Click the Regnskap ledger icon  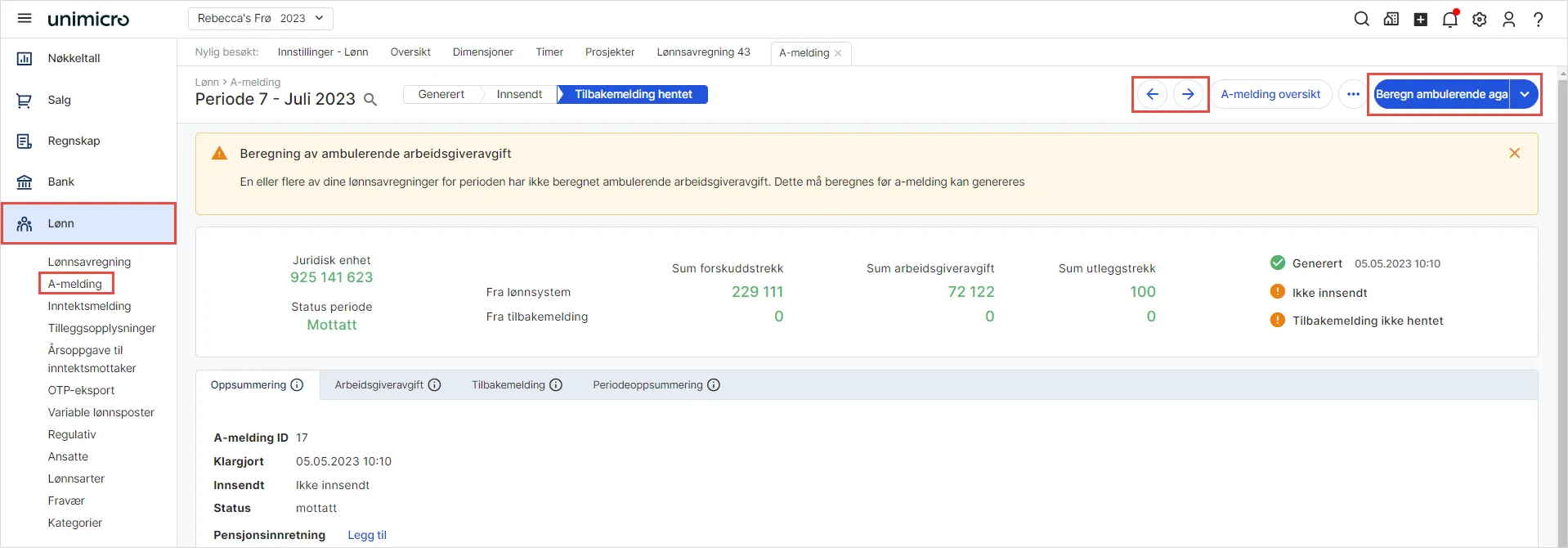pos(25,141)
